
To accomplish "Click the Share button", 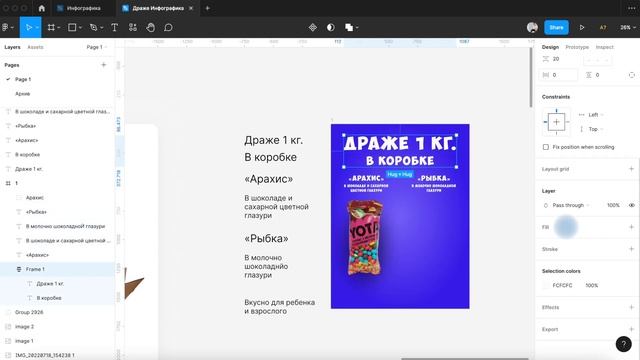I will tap(556, 27).
